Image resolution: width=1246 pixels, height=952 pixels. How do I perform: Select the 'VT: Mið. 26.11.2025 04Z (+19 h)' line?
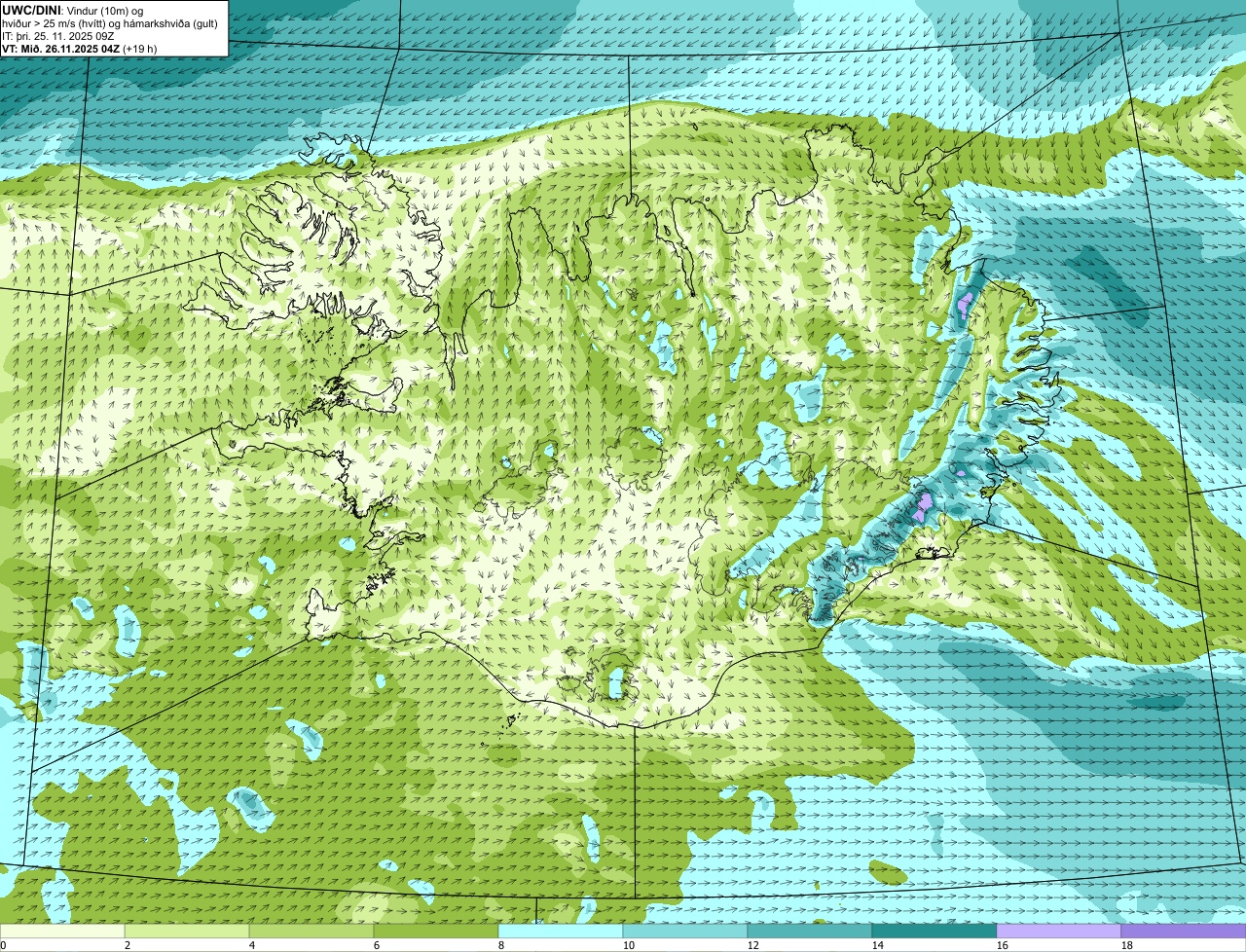coord(80,49)
